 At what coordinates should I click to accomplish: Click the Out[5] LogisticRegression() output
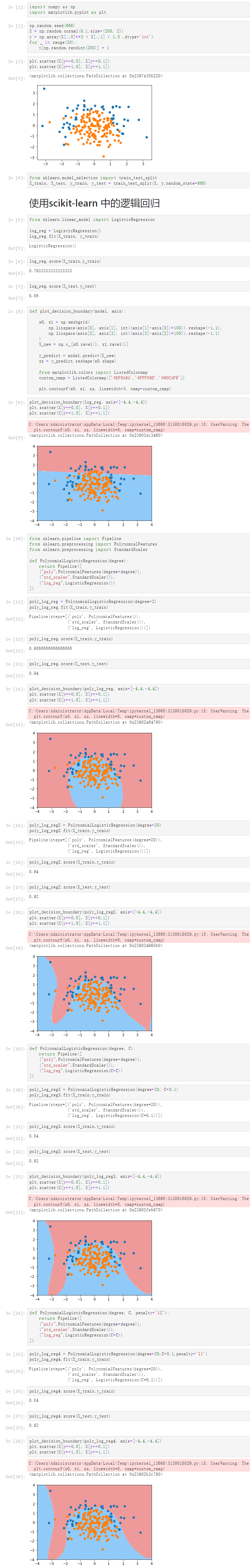[52, 246]
